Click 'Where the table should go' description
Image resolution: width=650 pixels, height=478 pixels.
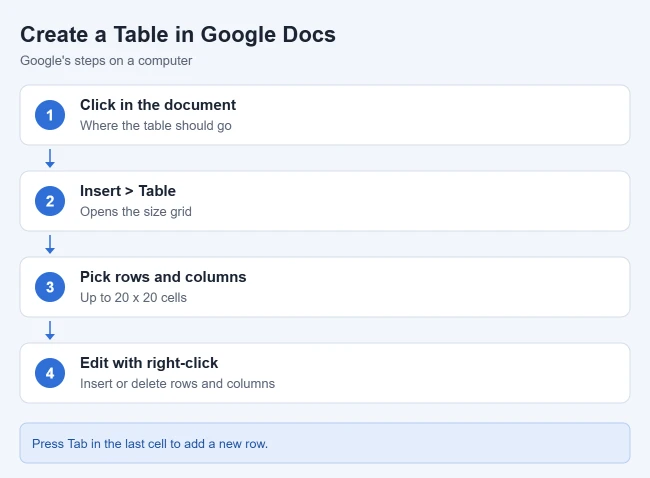pos(156,126)
